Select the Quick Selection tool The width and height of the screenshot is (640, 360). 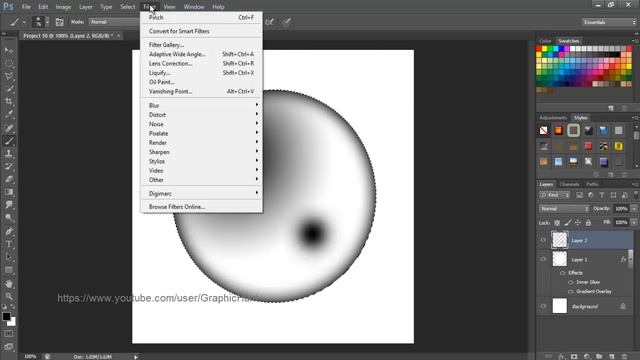pyautogui.click(x=9, y=89)
